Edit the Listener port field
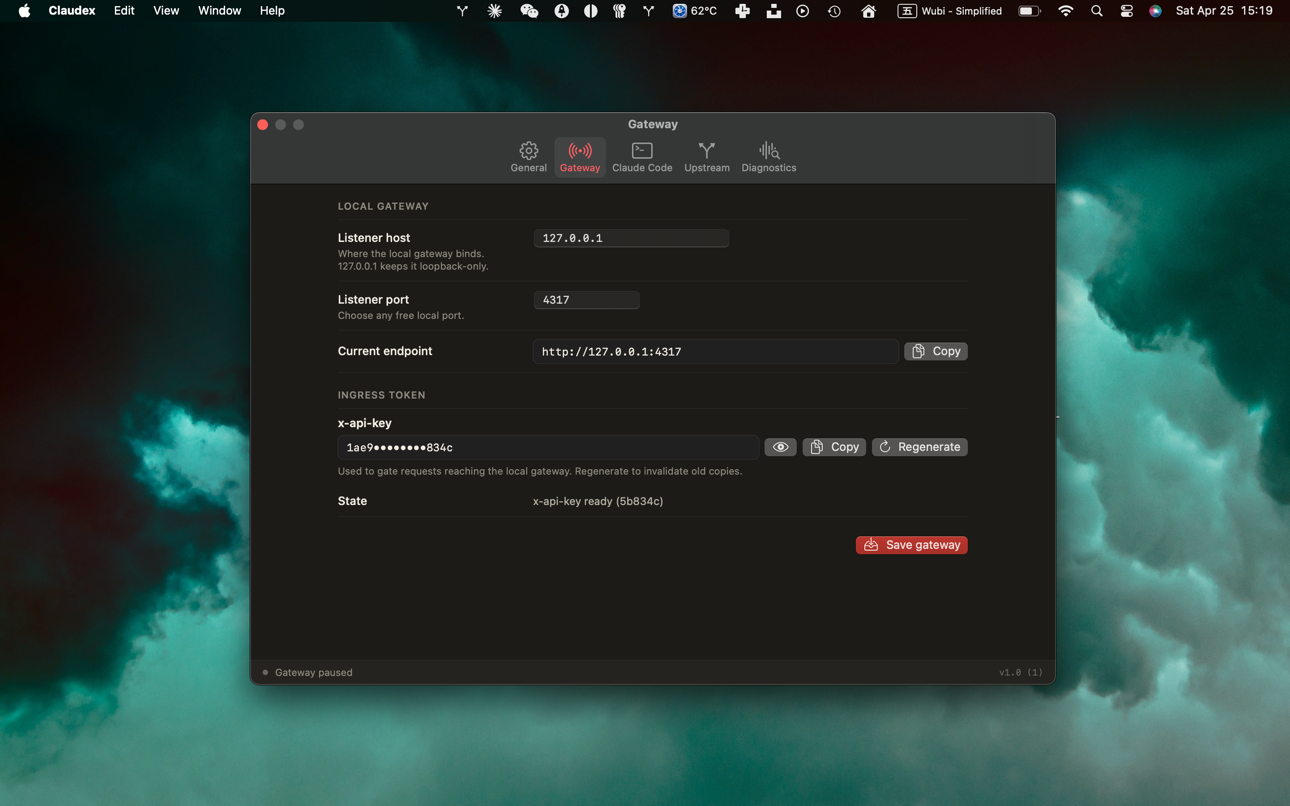Screen dimensions: 1290x806 tap(586, 300)
